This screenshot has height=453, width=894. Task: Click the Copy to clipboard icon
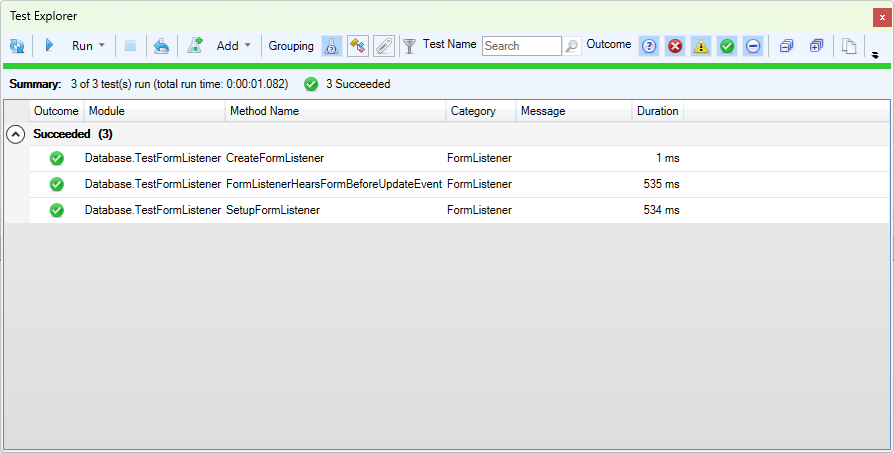tap(850, 46)
